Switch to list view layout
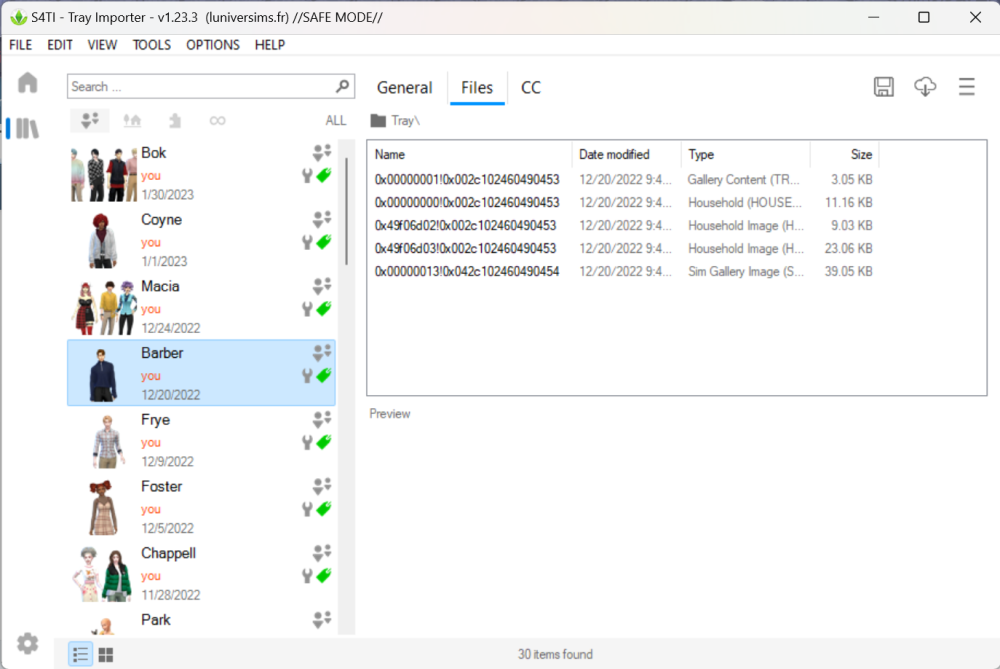 coord(80,654)
